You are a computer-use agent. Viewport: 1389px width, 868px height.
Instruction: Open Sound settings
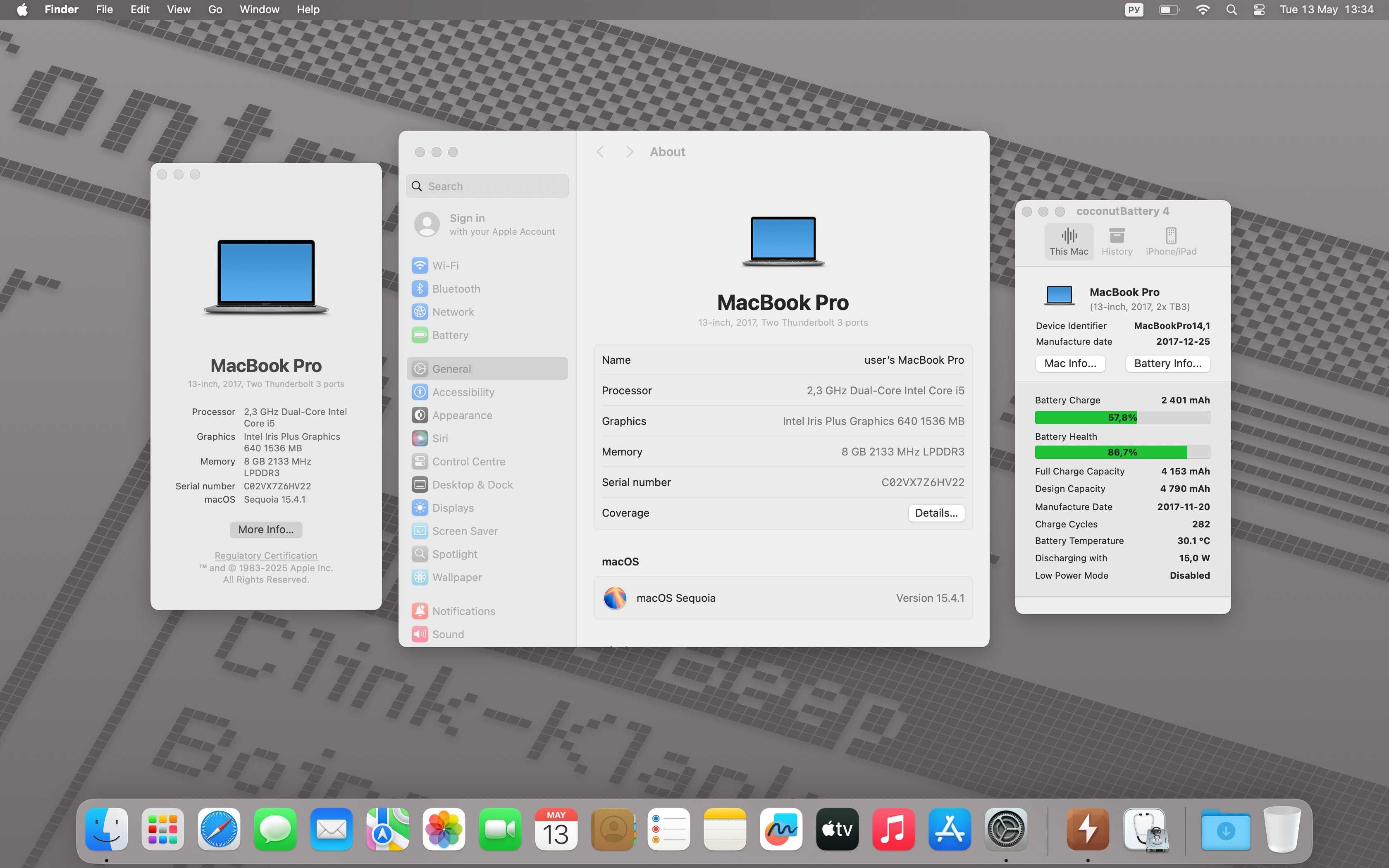pyautogui.click(x=487, y=634)
